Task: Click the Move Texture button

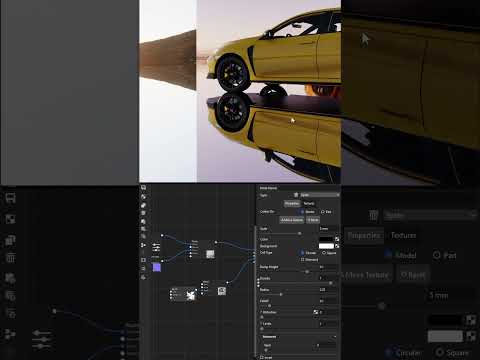Action: [292, 220]
